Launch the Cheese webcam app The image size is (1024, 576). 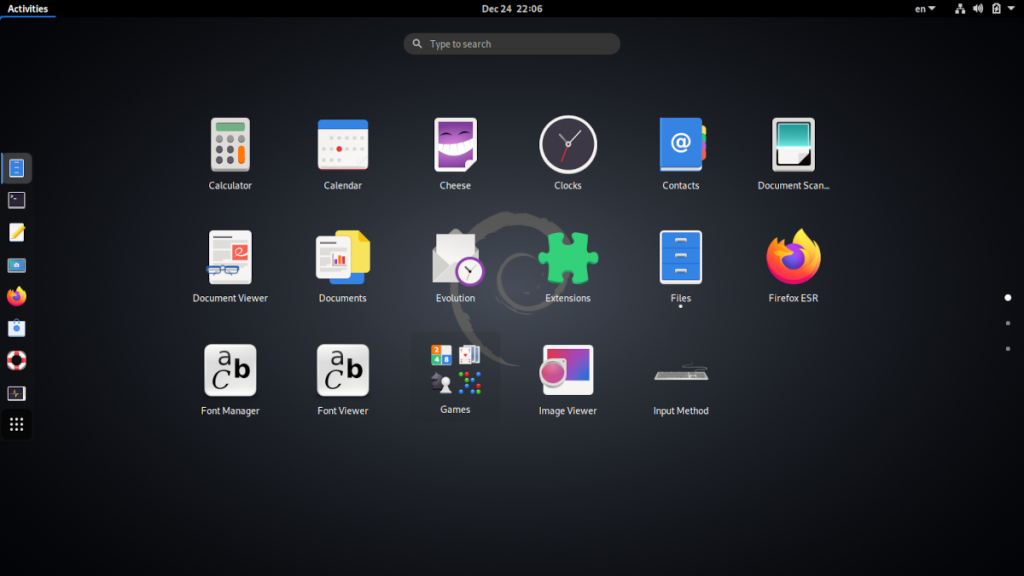point(455,143)
